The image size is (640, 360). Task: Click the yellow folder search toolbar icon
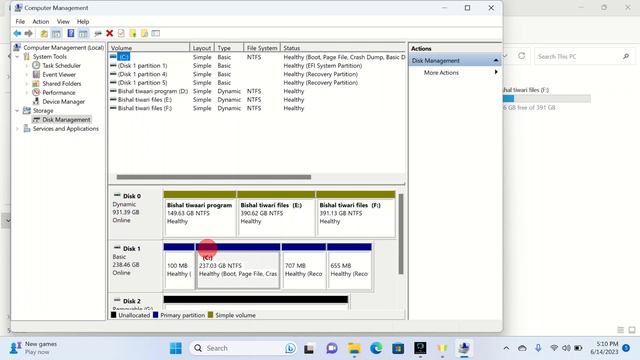pos(144,33)
